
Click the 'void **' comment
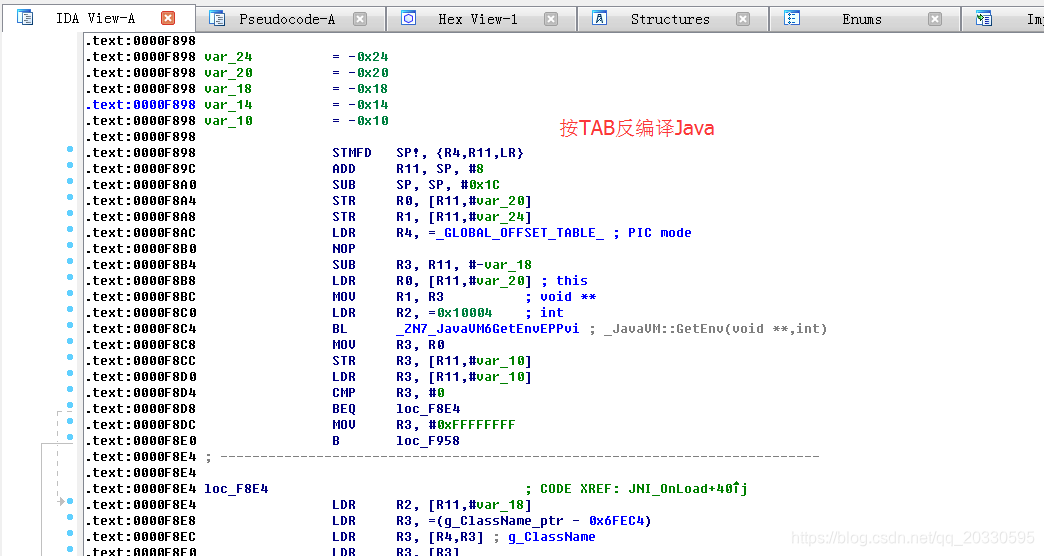click(568, 297)
